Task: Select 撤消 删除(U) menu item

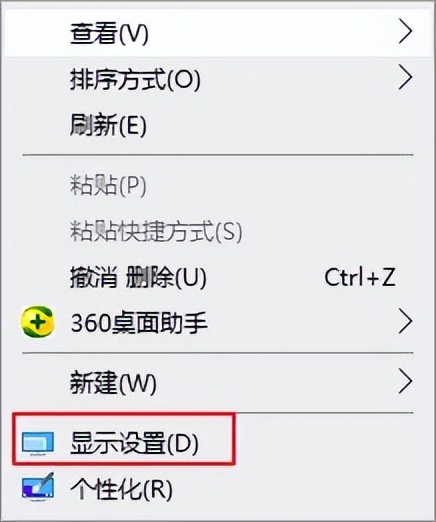Action: (x=218, y=277)
